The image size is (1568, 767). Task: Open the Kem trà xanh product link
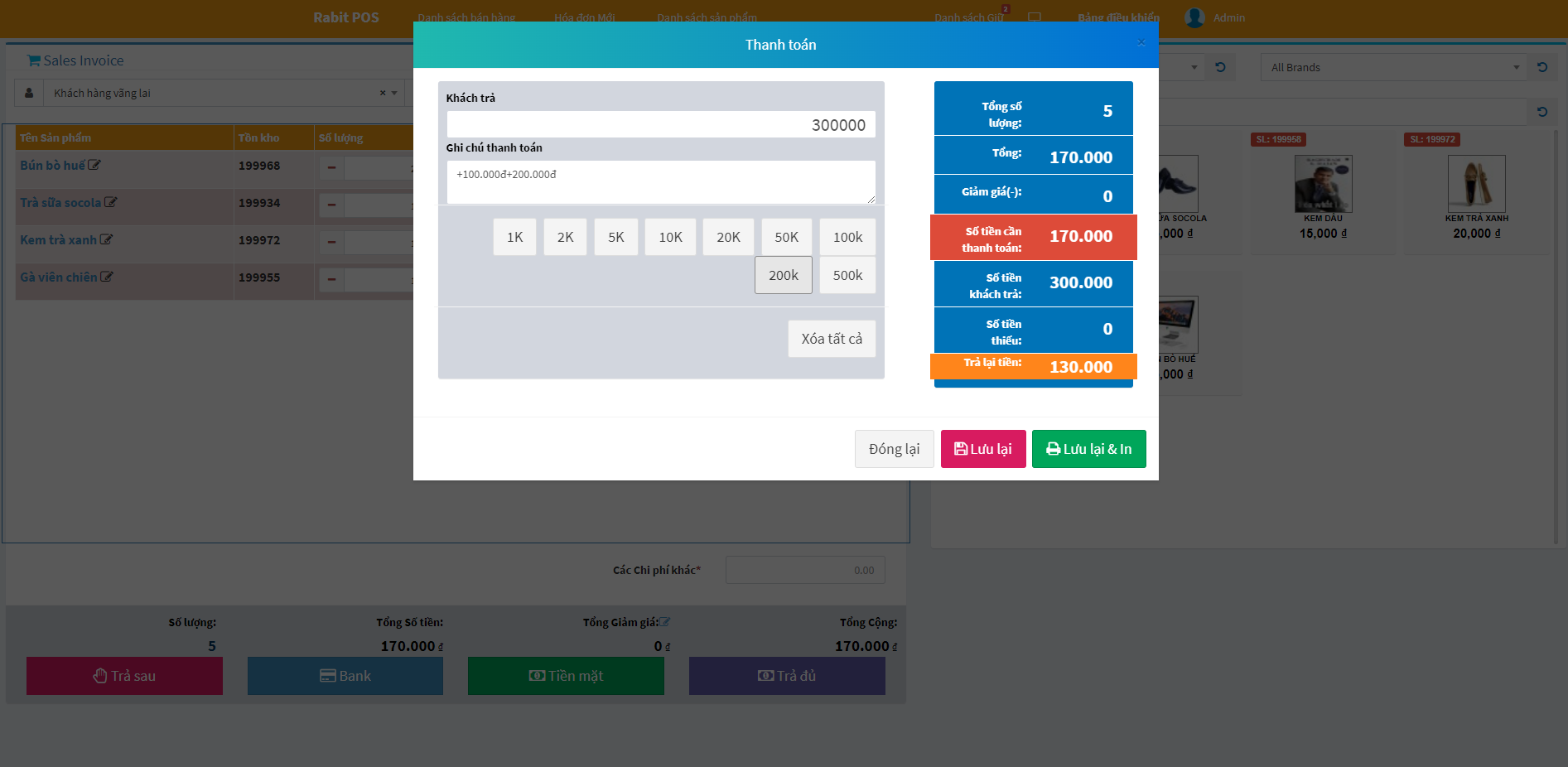58,239
